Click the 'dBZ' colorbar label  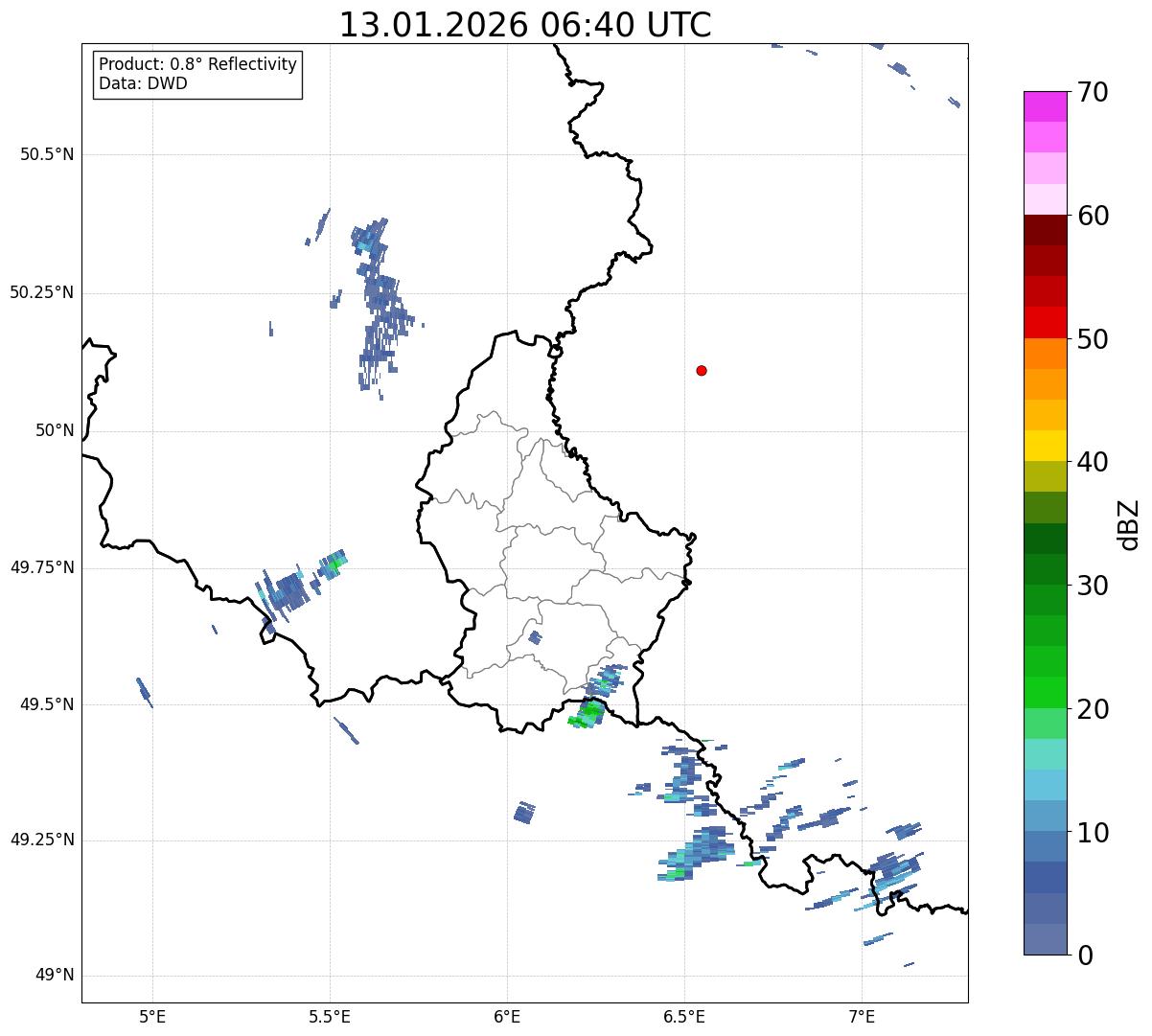tap(1129, 524)
